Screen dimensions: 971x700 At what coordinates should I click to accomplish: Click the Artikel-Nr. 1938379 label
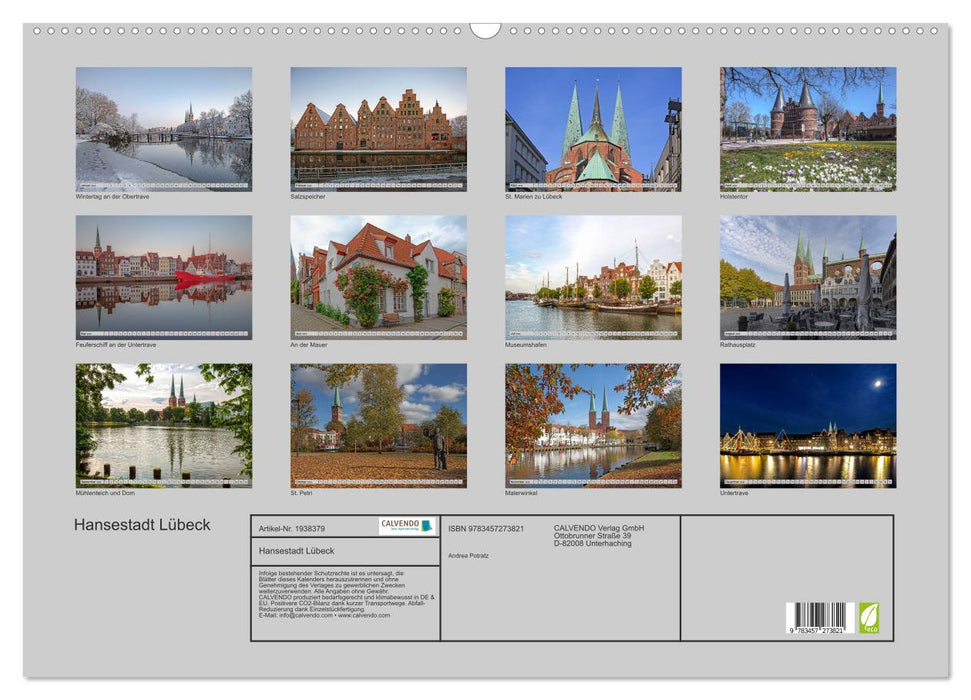pyautogui.click(x=292, y=531)
